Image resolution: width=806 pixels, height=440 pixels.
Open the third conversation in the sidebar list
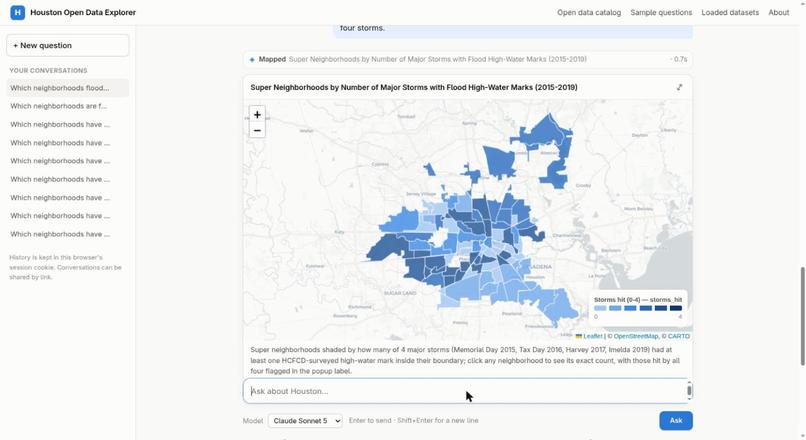point(67,124)
